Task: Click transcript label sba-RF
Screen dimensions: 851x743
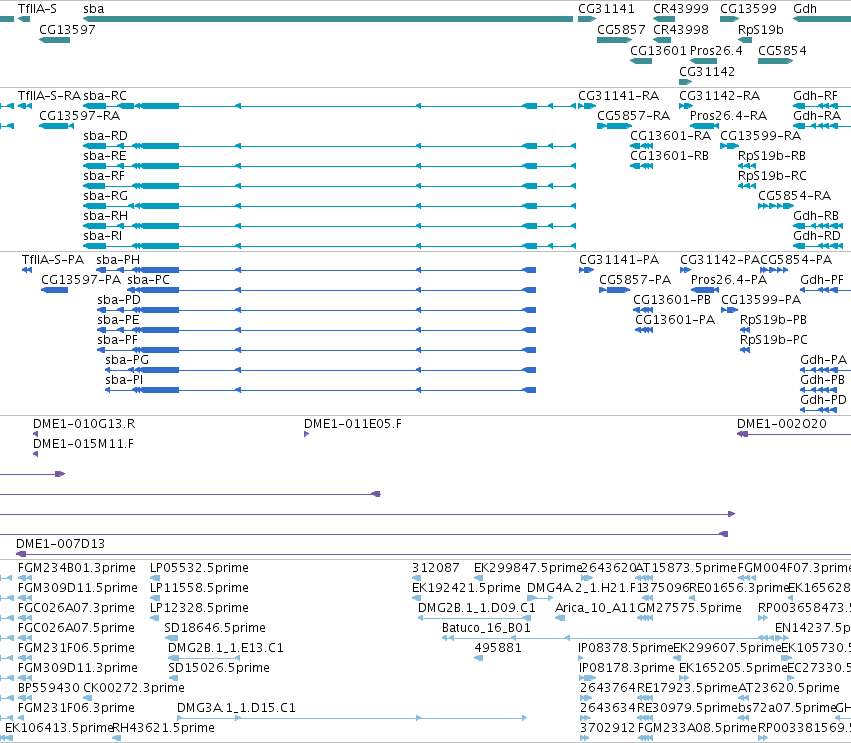Action: (104, 176)
